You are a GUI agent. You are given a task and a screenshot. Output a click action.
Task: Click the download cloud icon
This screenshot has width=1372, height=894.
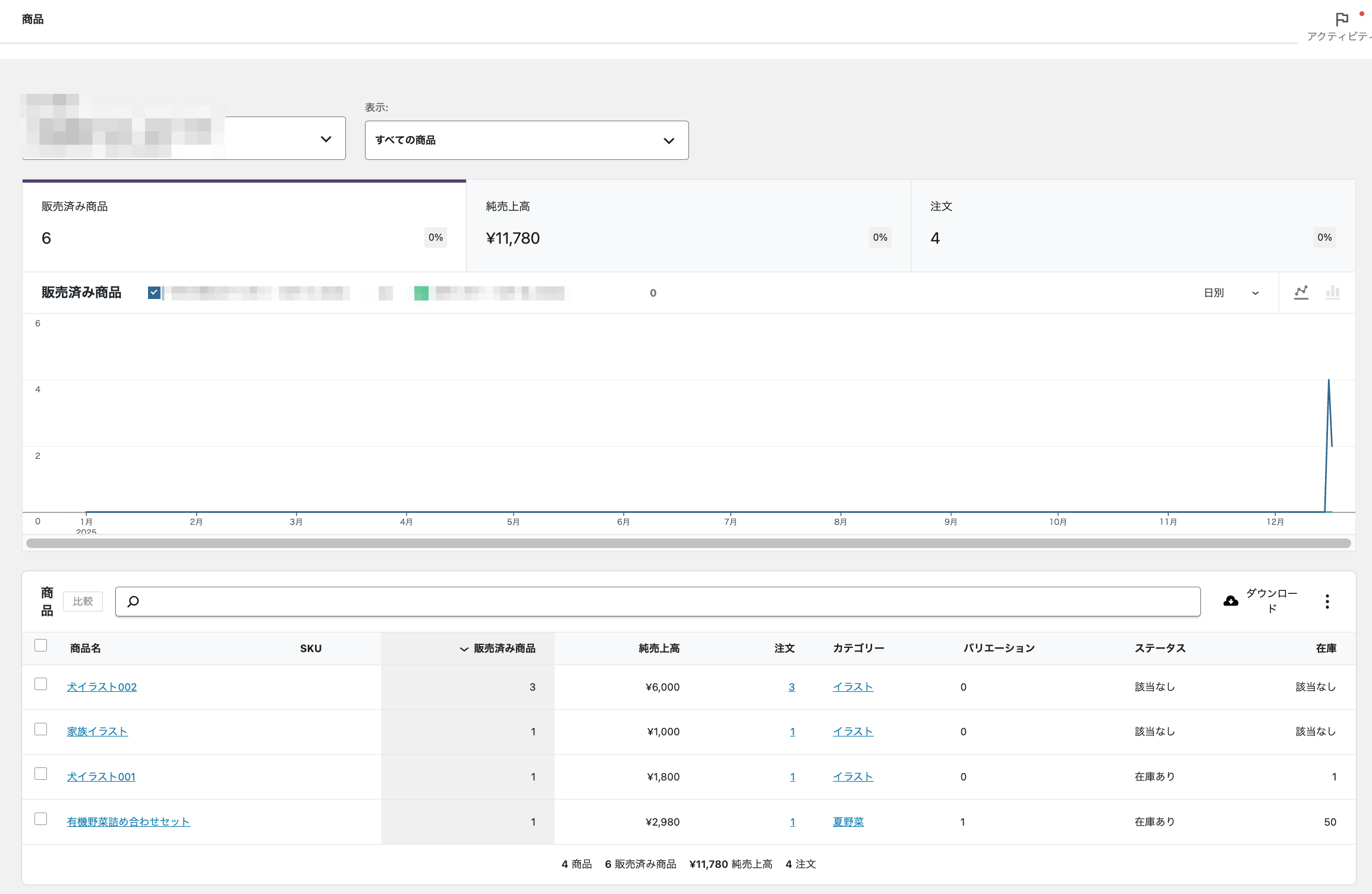tap(1231, 601)
